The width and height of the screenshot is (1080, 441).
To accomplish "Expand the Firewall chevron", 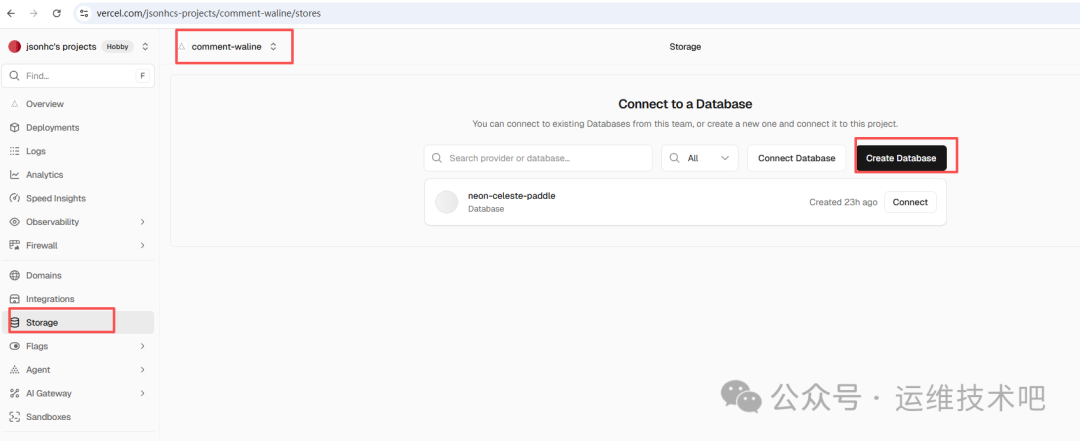I will pyautogui.click(x=143, y=245).
